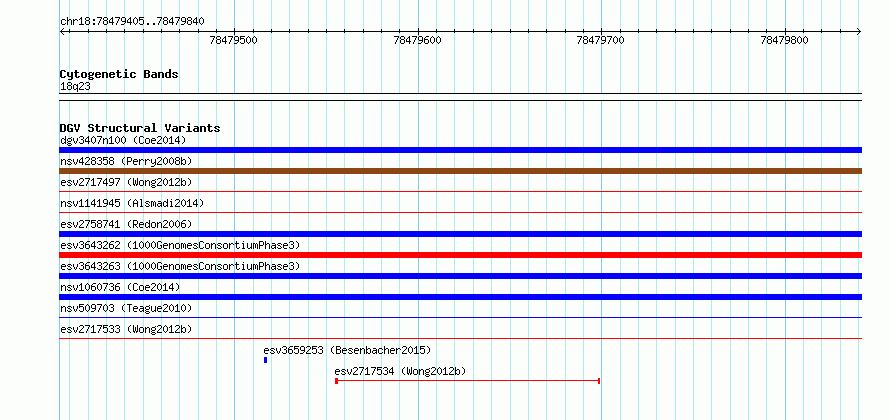Click the 78479600 ruler position

pyautogui.click(x=417, y=40)
